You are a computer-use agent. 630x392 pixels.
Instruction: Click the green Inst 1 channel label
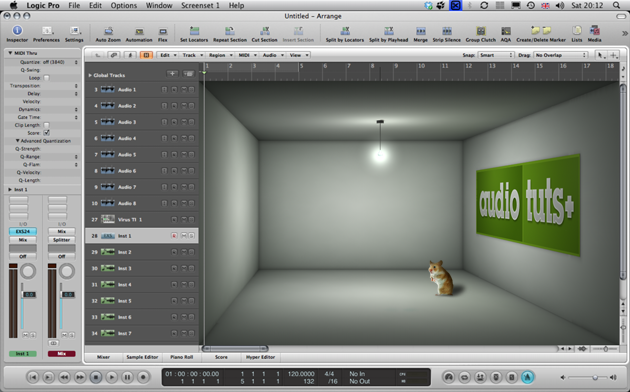click(x=23, y=354)
